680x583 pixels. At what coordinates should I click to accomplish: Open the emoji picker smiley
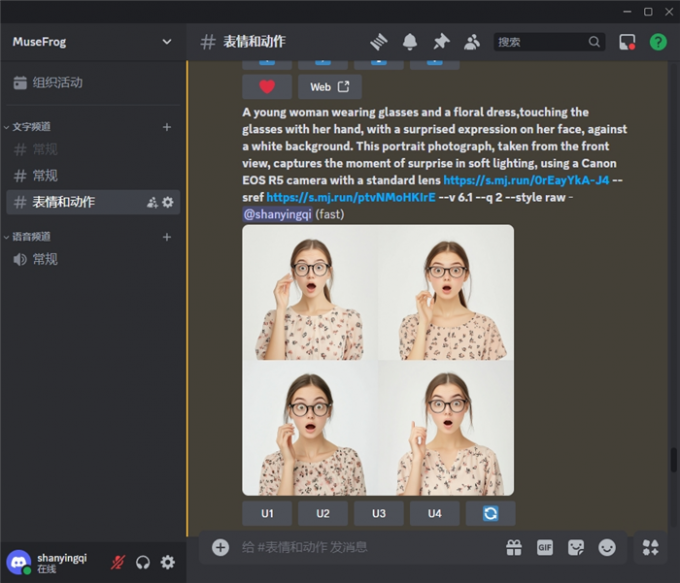click(607, 547)
